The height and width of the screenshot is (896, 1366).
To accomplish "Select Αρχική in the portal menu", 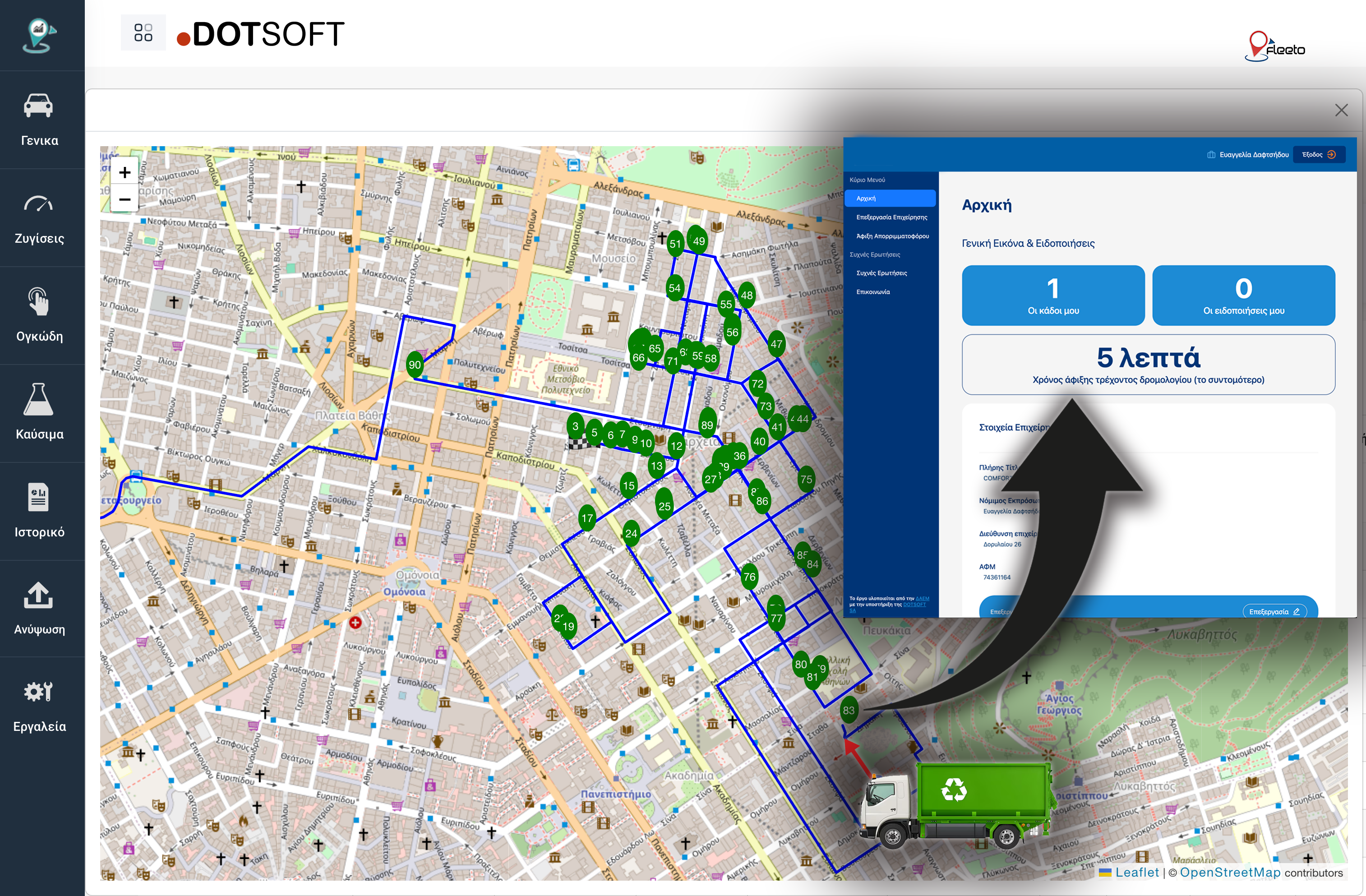I will pyautogui.click(x=890, y=198).
